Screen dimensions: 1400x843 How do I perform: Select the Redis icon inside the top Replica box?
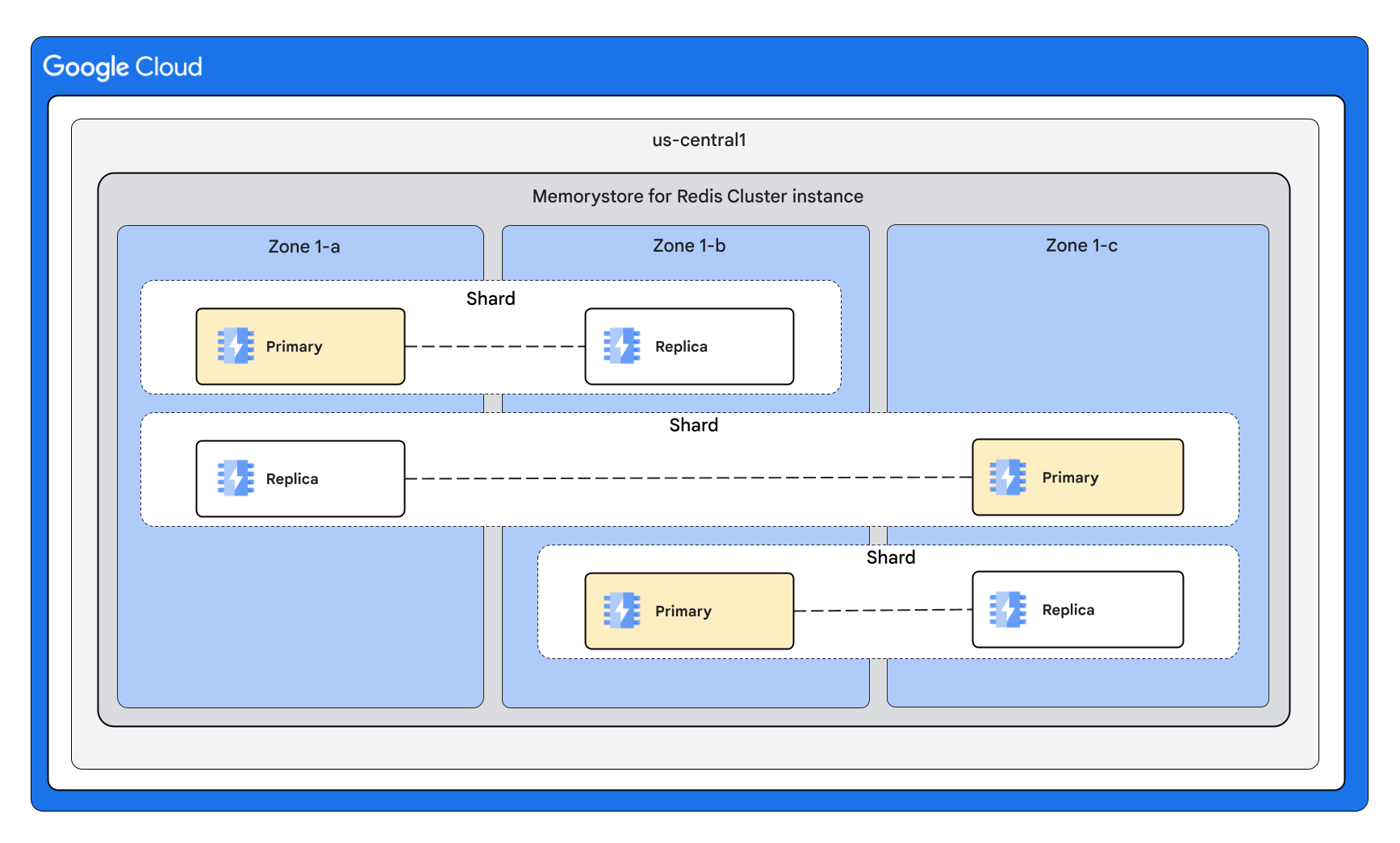[x=621, y=345]
